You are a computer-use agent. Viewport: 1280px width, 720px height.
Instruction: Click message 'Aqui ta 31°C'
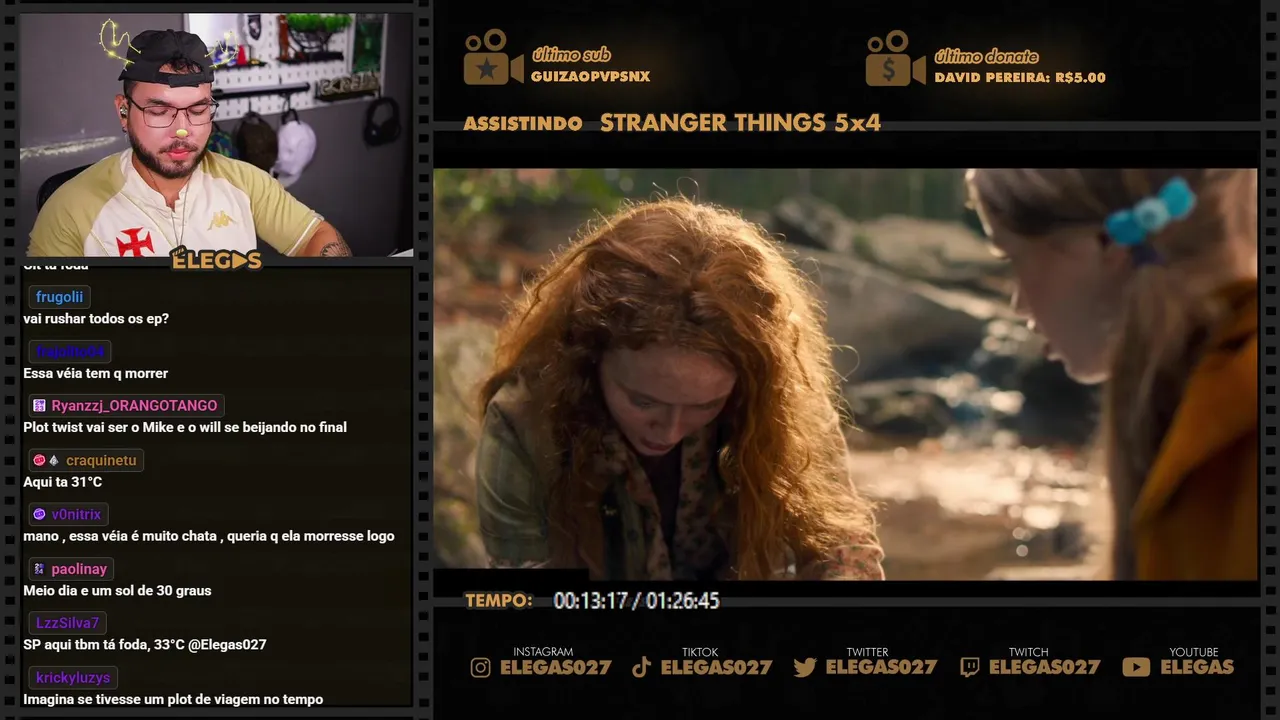click(x=63, y=482)
